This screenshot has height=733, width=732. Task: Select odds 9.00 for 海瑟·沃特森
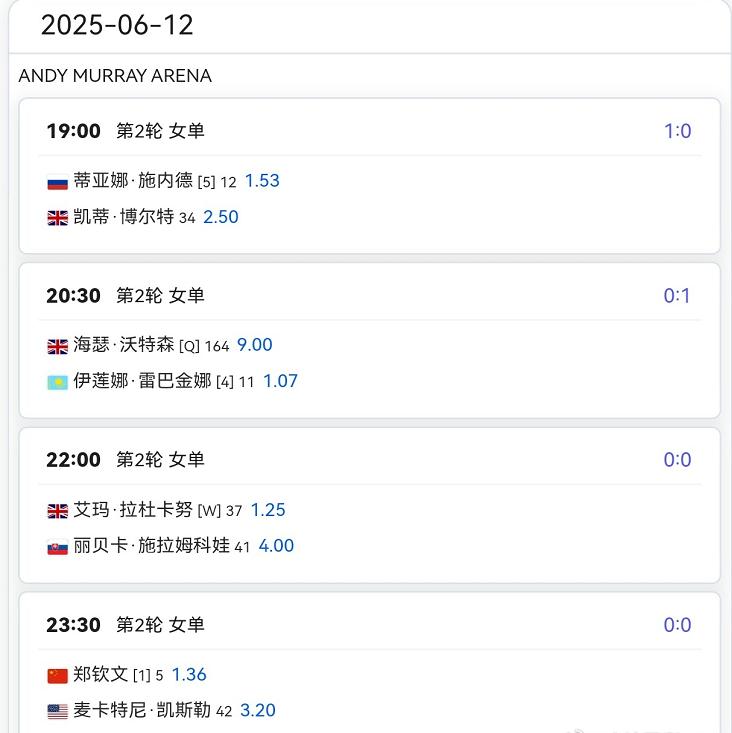click(255, 345)
